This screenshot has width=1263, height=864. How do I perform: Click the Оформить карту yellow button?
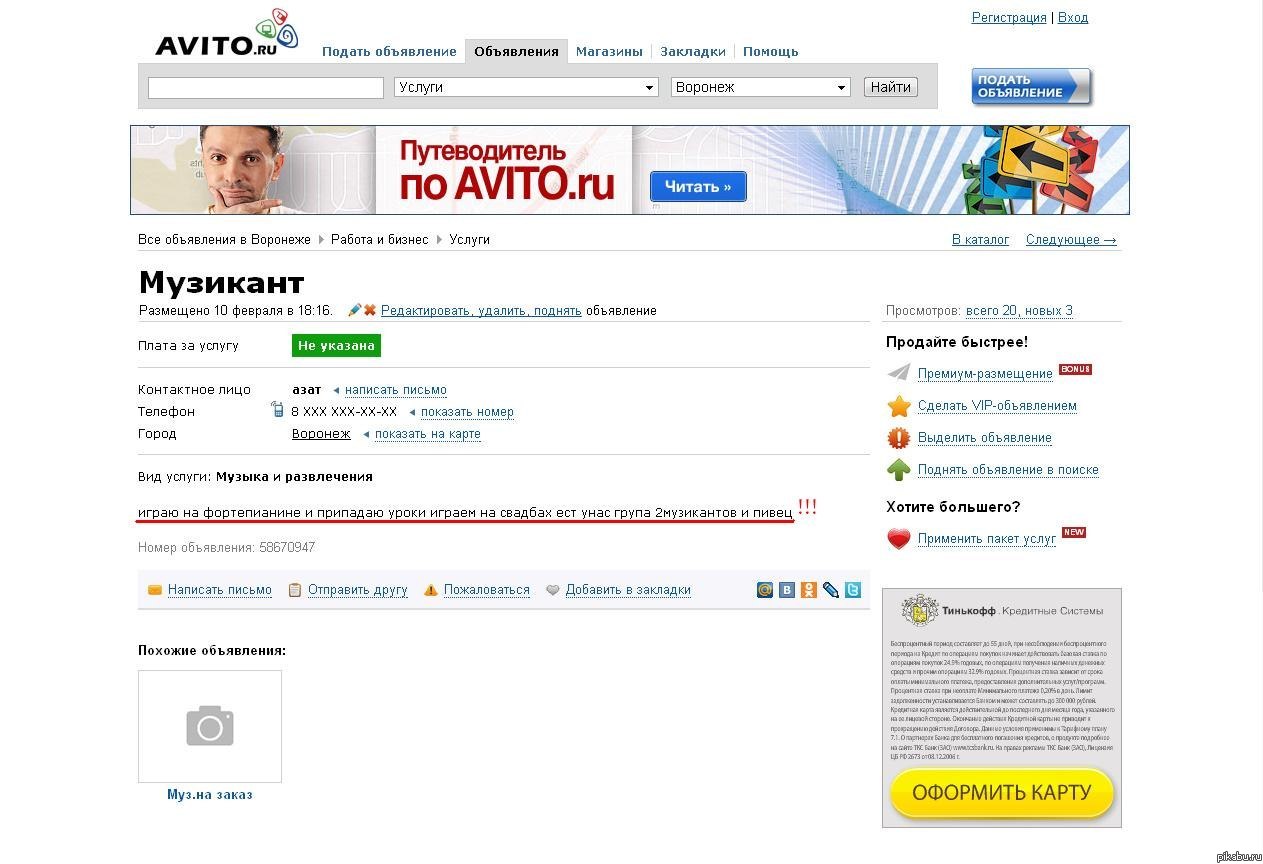pyautogui.click(x=1001, y=793)
